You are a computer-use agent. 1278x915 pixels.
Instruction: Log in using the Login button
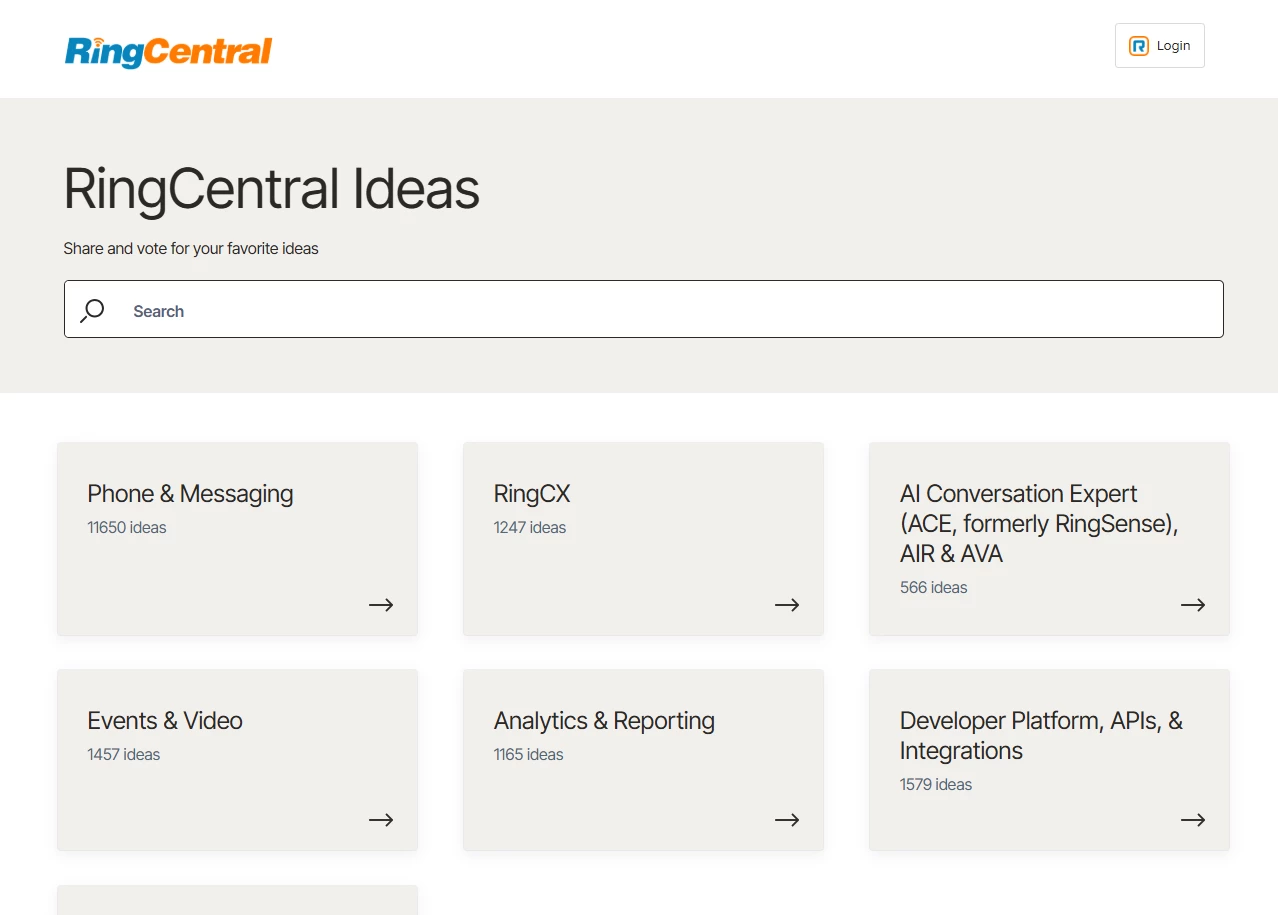point(1160,46)
